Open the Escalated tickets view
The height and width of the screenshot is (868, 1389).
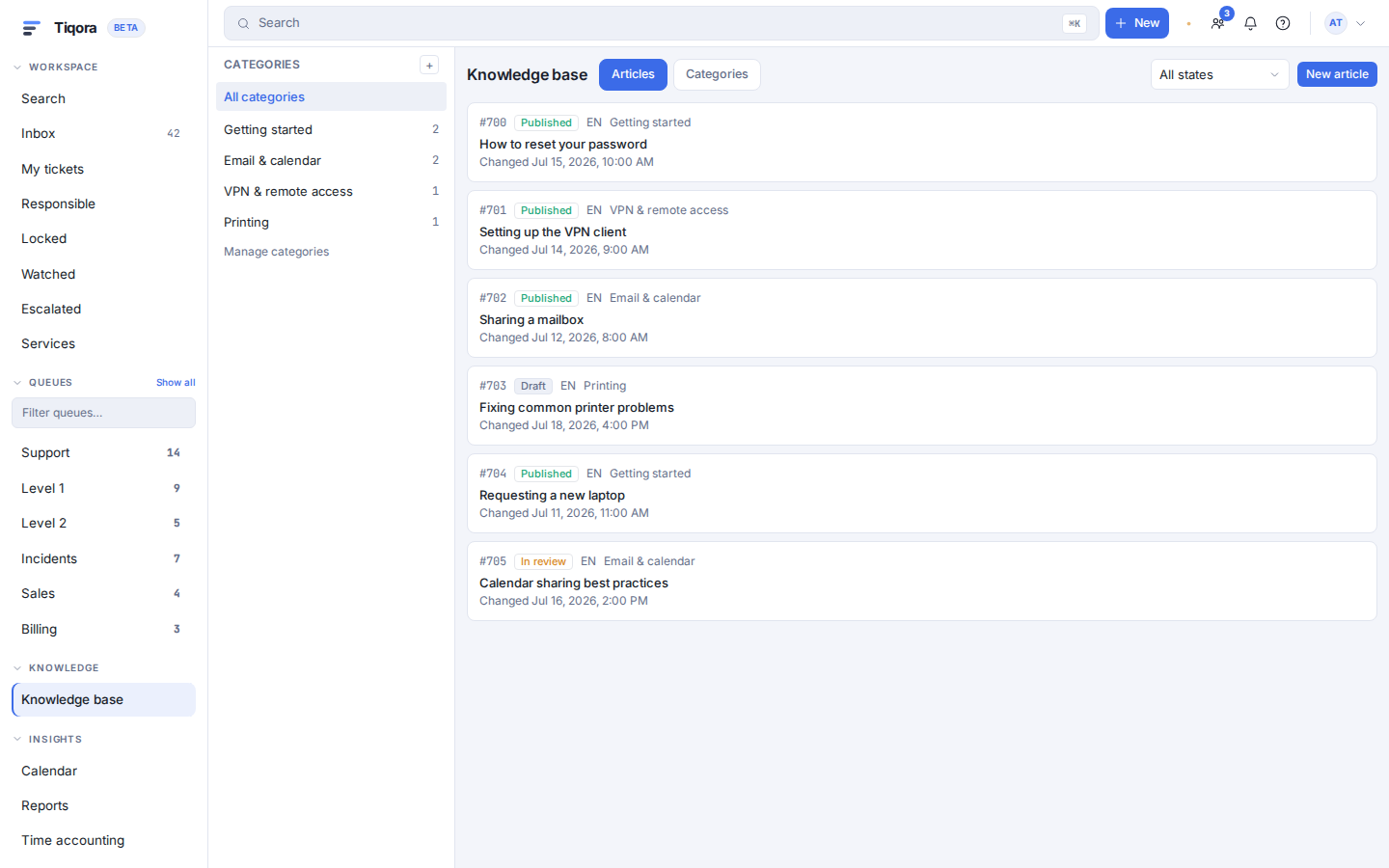point(103,309)
